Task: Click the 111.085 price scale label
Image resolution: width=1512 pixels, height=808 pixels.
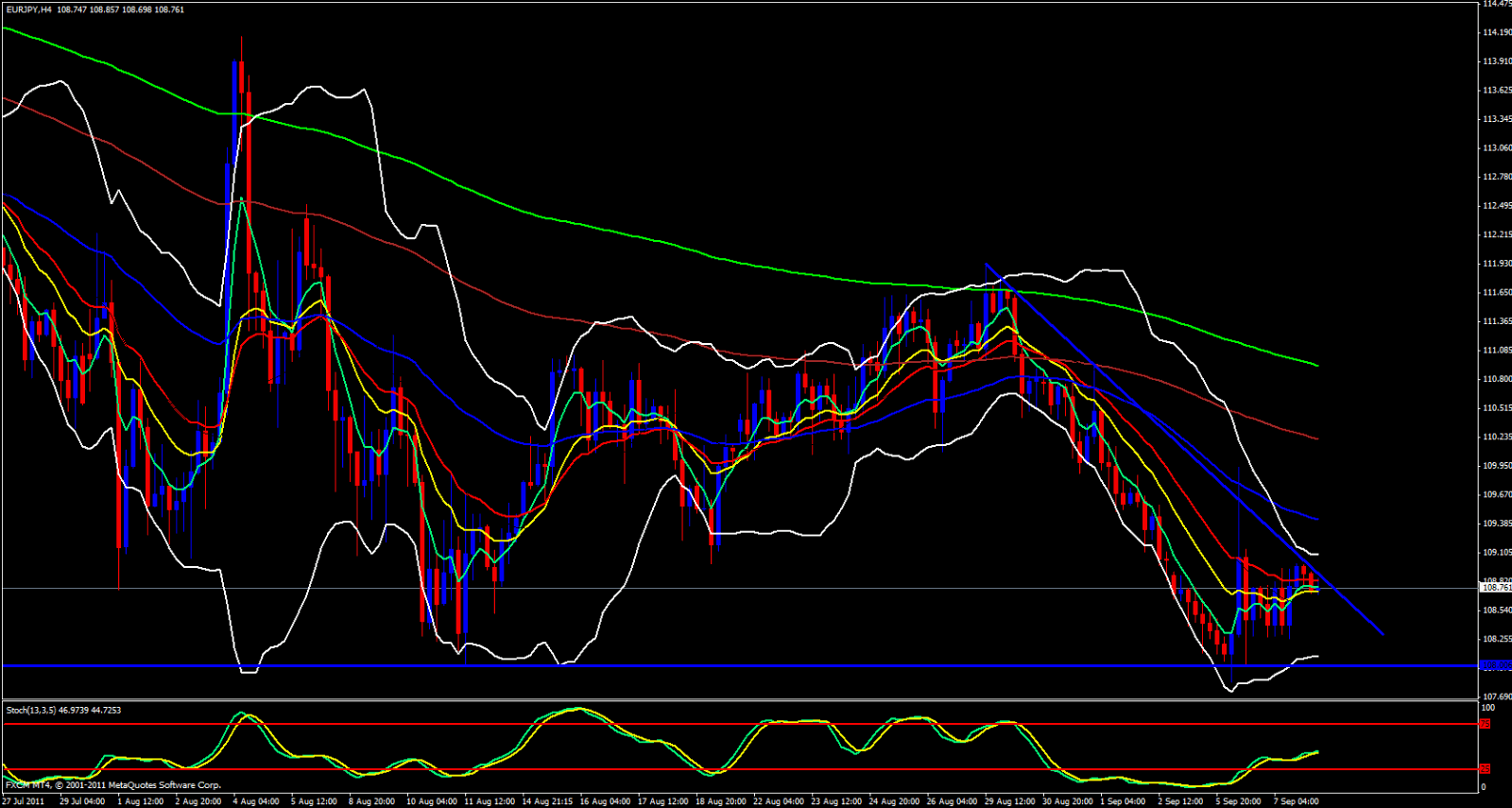Action: tap(1496, 351)
